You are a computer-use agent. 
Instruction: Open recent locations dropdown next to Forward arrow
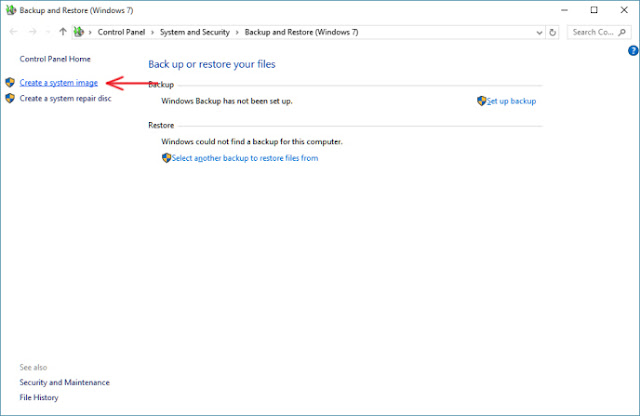[48, 32]
